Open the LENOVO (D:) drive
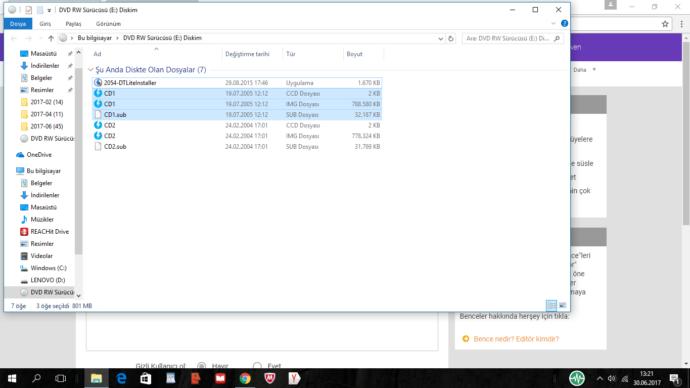This screenshot has height=388, width=690. [x=48, y=280]
